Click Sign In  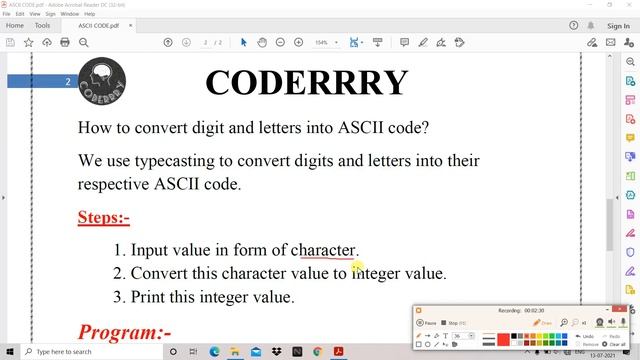coord(618,26)
